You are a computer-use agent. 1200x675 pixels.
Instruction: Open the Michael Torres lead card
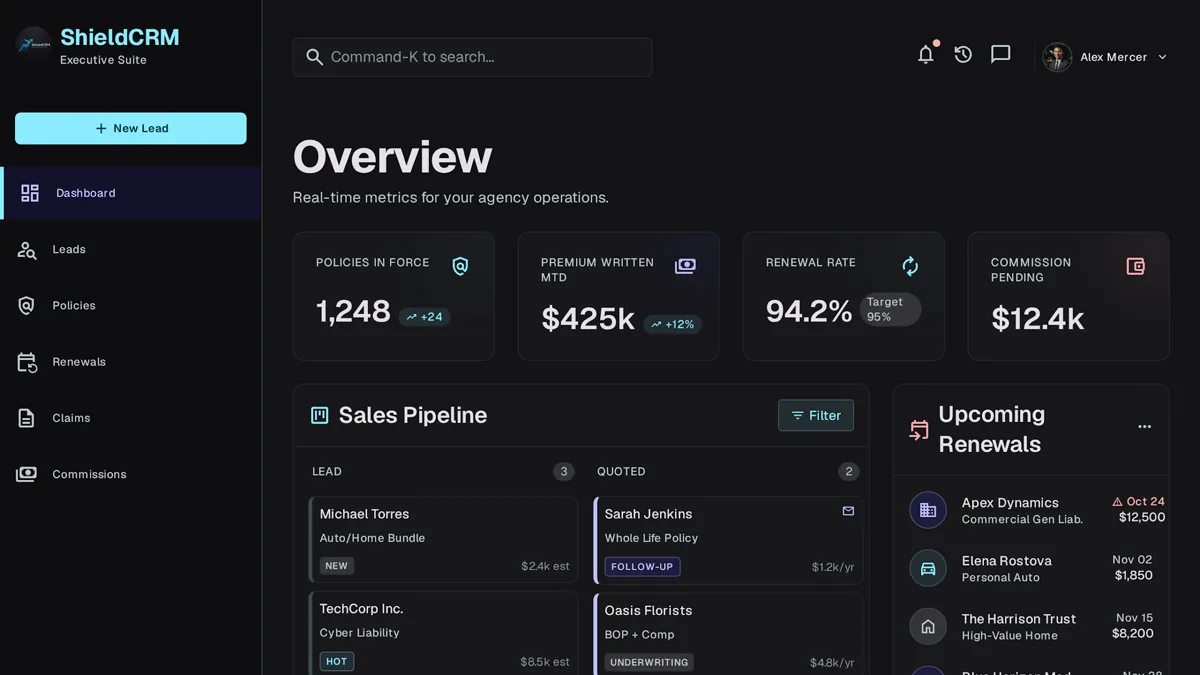pos(443,540)
